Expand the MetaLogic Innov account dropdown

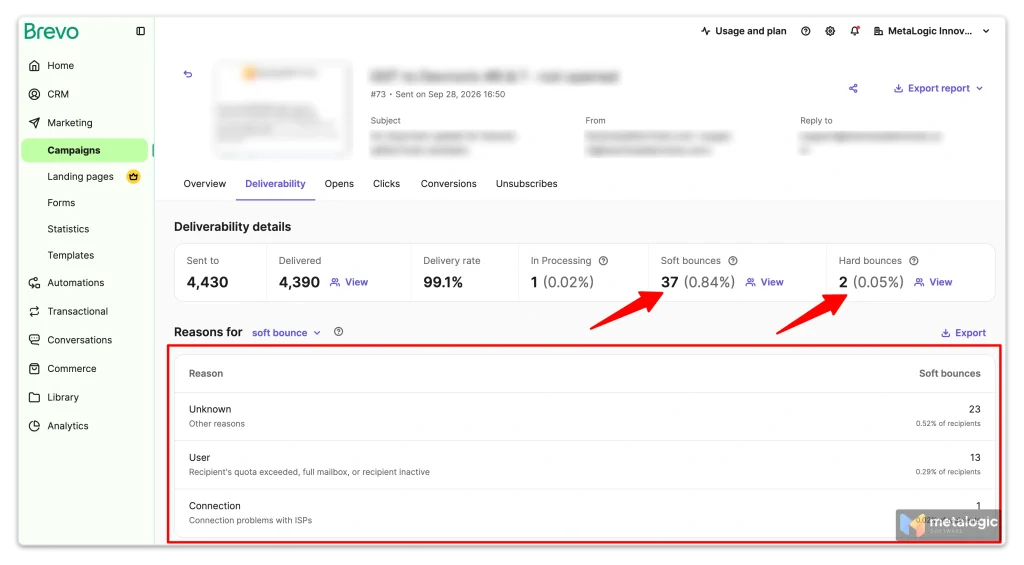coord(932,31)
